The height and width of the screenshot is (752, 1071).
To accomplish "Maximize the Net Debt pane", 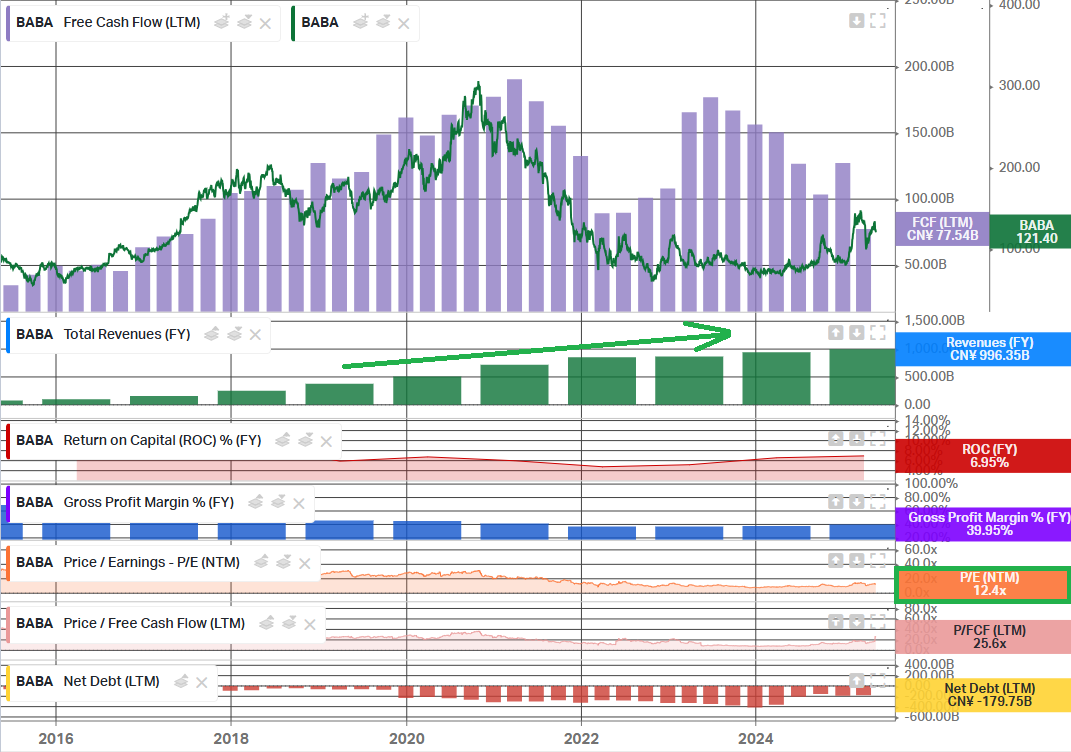I will coord(878,680).
